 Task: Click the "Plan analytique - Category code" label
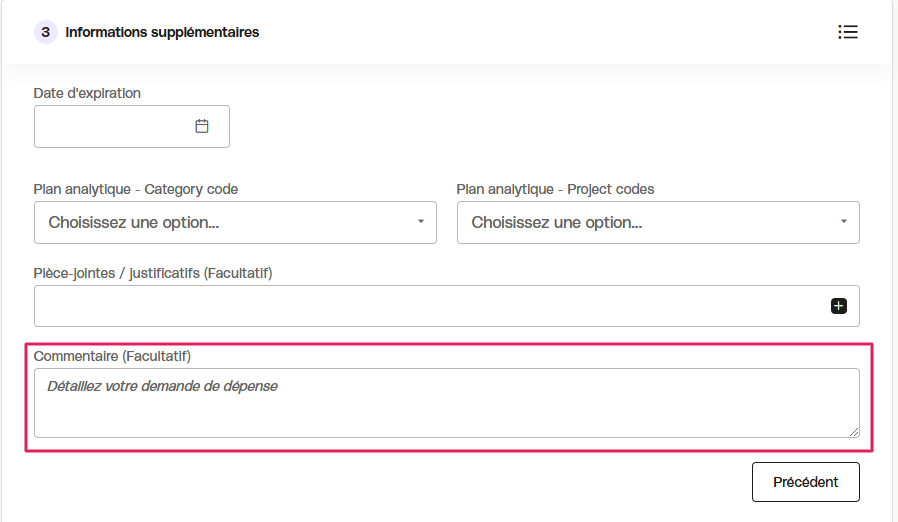coord(136,189)
